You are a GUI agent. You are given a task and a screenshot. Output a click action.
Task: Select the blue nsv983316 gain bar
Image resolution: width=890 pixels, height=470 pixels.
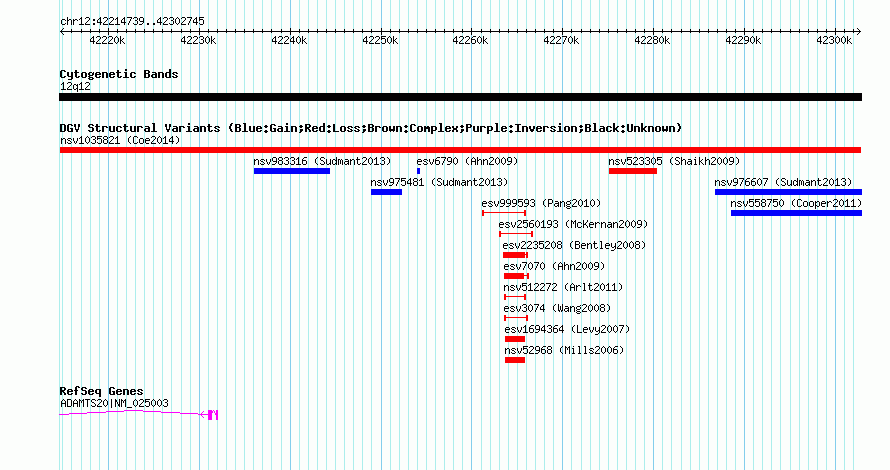click(x=292, y=171)
